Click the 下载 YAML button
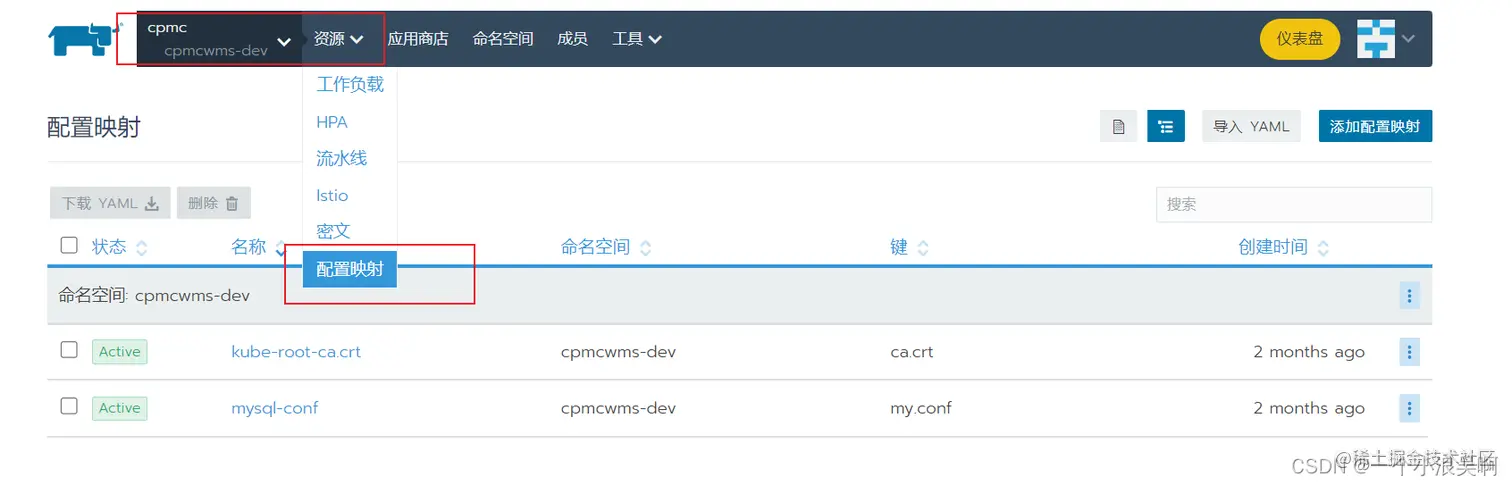This screenshot has width=1512, height=485. (x=110, y=203)
